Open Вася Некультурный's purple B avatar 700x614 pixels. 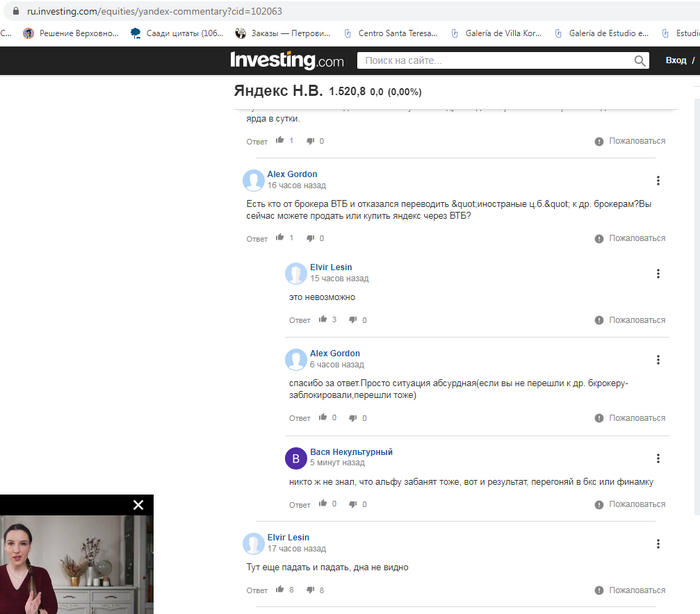[296, 458]
